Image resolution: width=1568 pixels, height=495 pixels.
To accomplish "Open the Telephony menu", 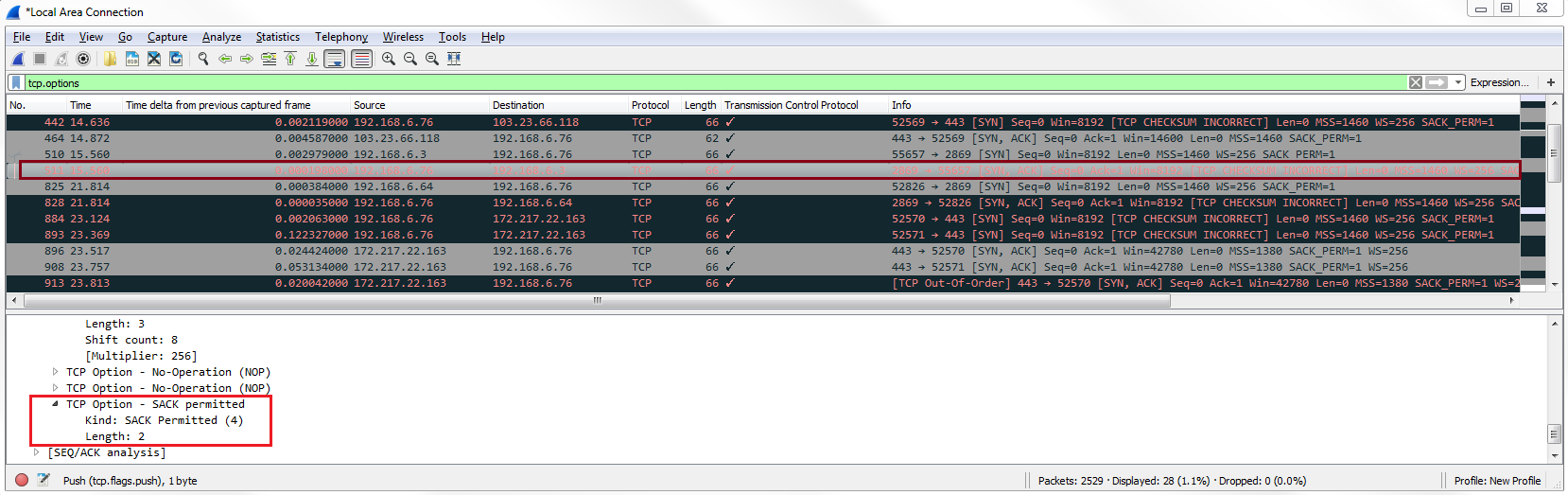I will (341, 37).
